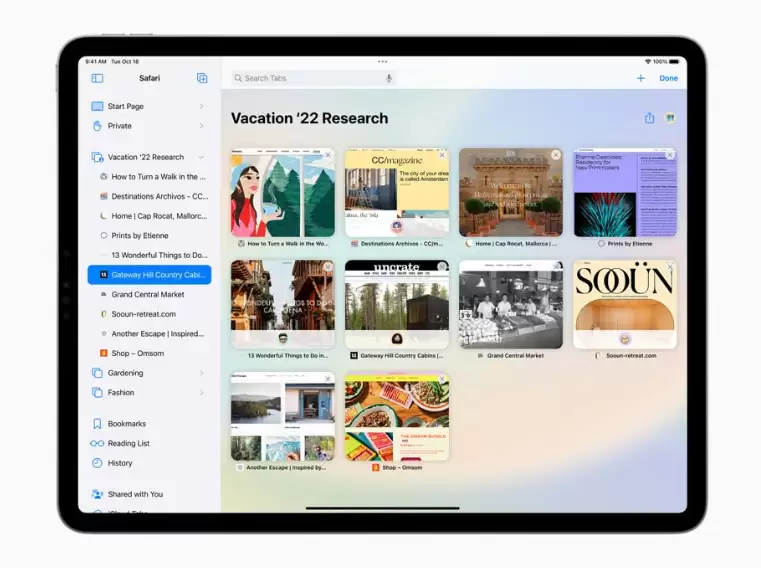
Task: Close the Sooun-retreat.com tab thumbnail
Action: [670, 267]
